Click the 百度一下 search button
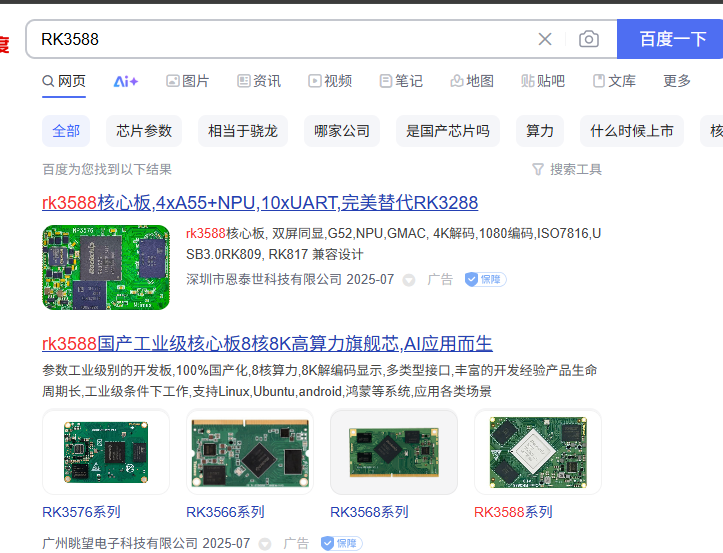The height and width of the screenshot is (553, 723). (x=670, y=39)
